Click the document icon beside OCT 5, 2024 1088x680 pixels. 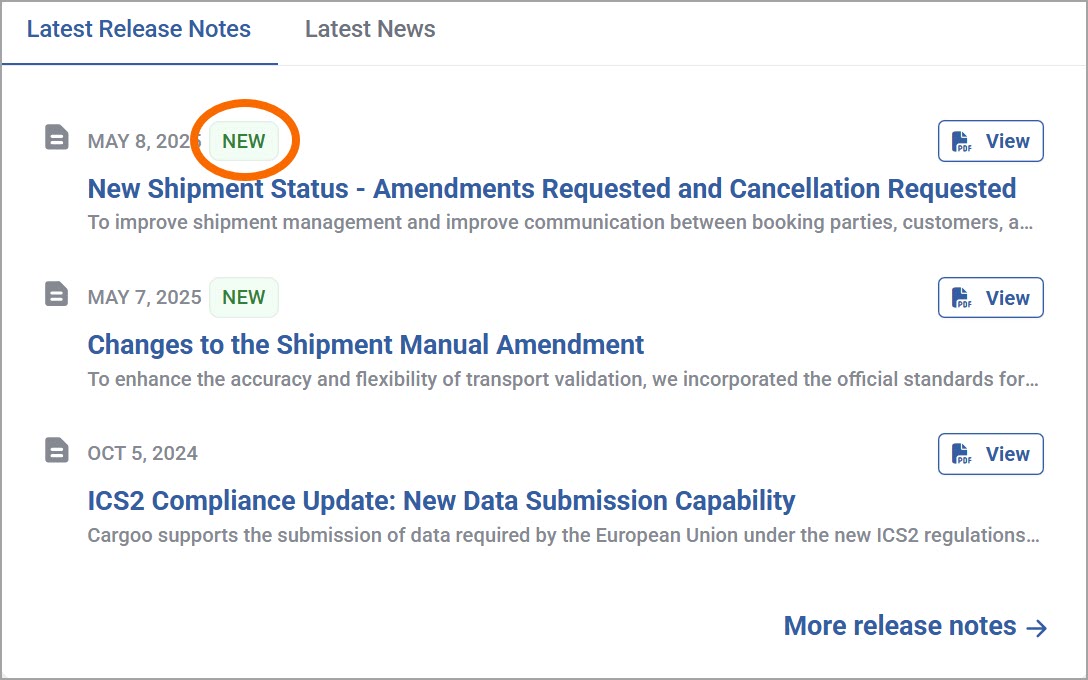pos(57,450)
